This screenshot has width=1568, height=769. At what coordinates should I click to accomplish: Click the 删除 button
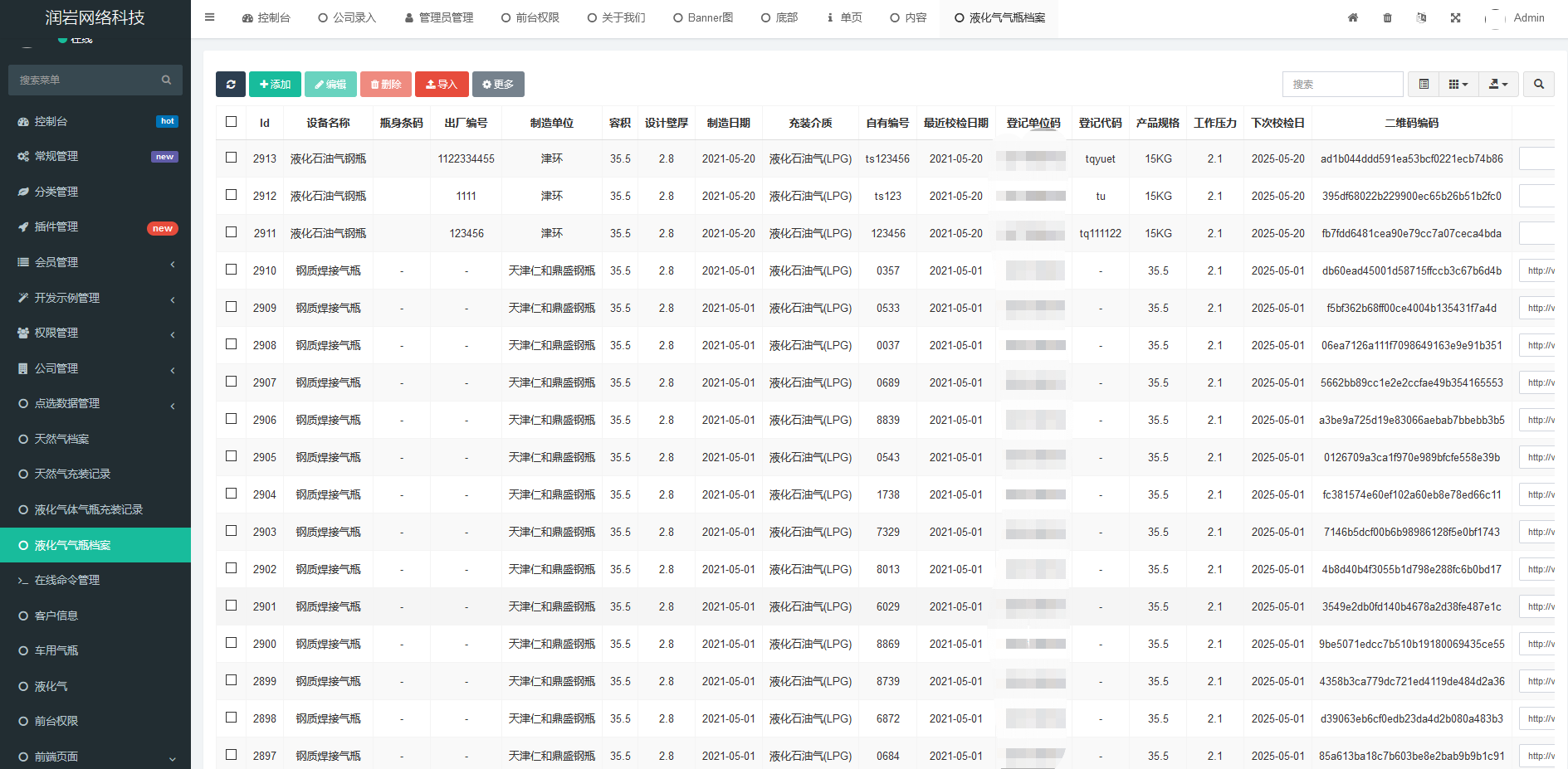[386, 84]
